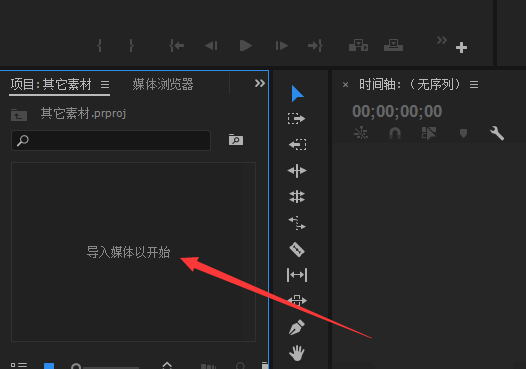This screenshot has width=526, height=369.
Task: Select the Razor tool
Action: point(297,249)
